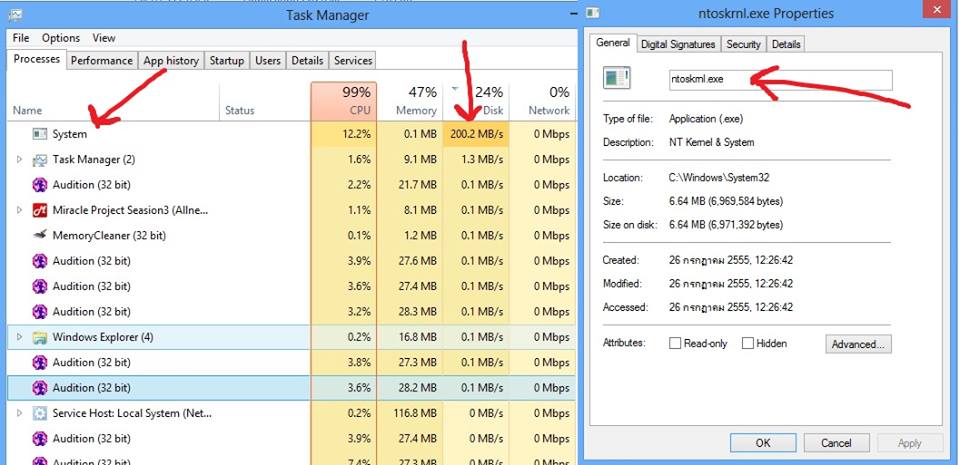This screenshot has height=465, width=960.
Task: Click the ntoskrnl.exe file icon in Properties
Action: [617, 79]
